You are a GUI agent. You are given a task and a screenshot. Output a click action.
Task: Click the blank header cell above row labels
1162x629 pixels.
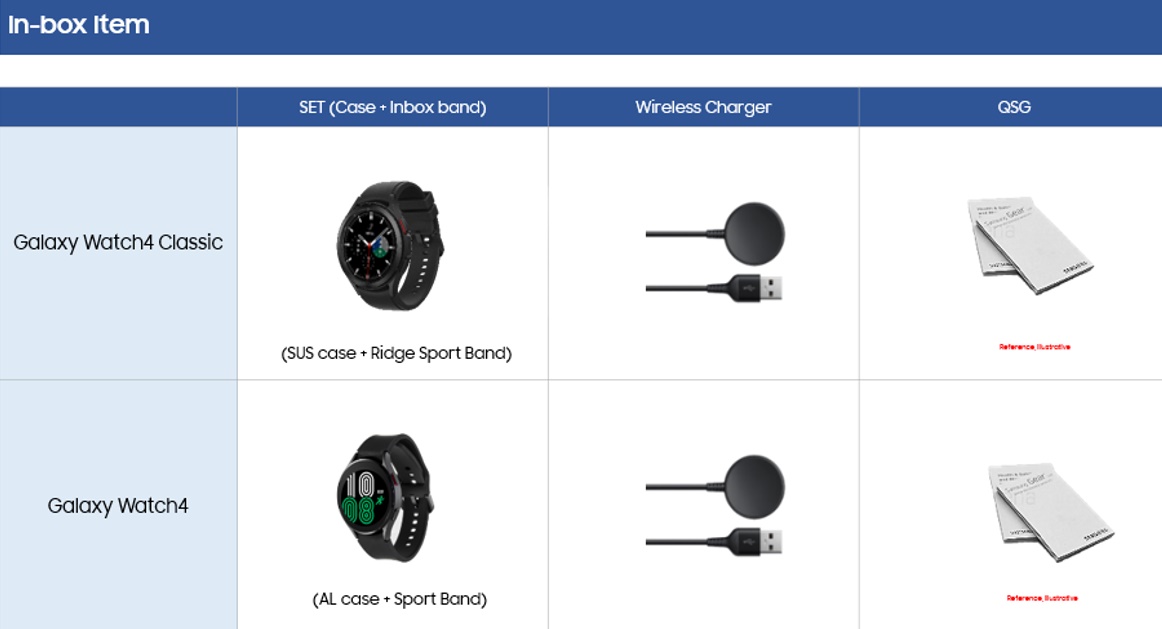(119, 107)
